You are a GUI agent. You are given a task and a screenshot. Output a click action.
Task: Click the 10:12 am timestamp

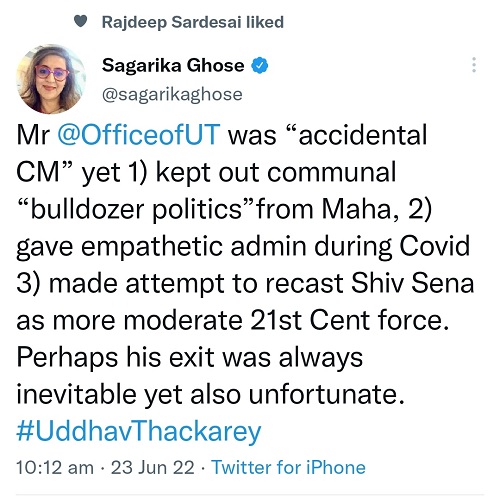[55, 467]
